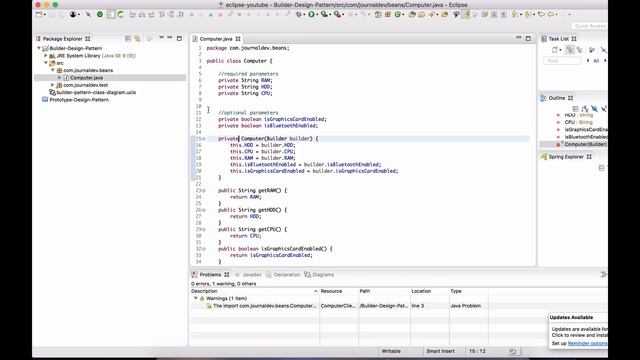Collapse the Builder-Design-Pattern project node
This screenshot has width=640, height=360.
tap(39, 48)
